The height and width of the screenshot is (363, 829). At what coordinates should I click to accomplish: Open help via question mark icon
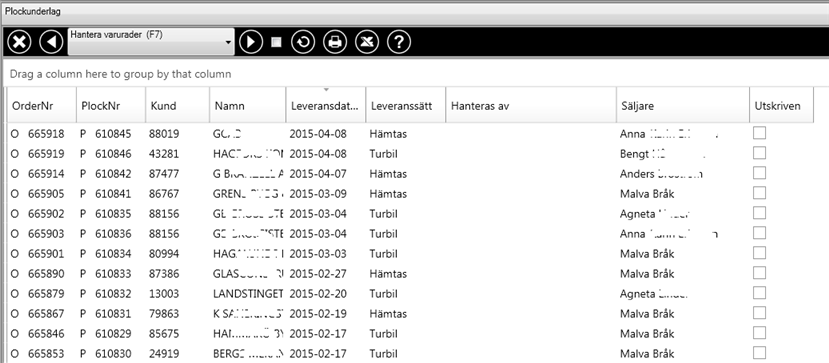click(x=399, y=42)
